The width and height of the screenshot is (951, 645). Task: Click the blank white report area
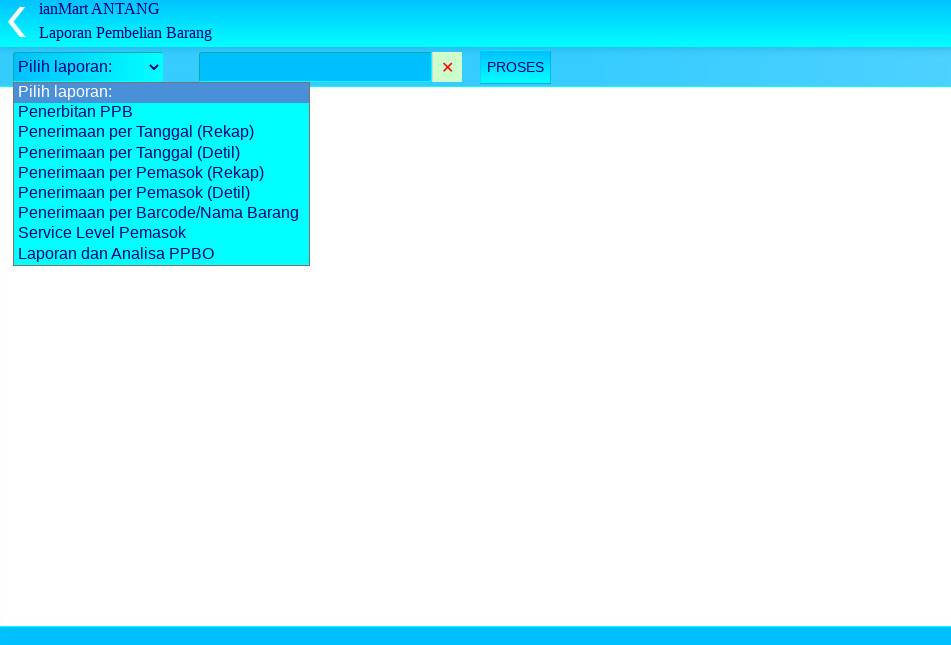point(600,400)
